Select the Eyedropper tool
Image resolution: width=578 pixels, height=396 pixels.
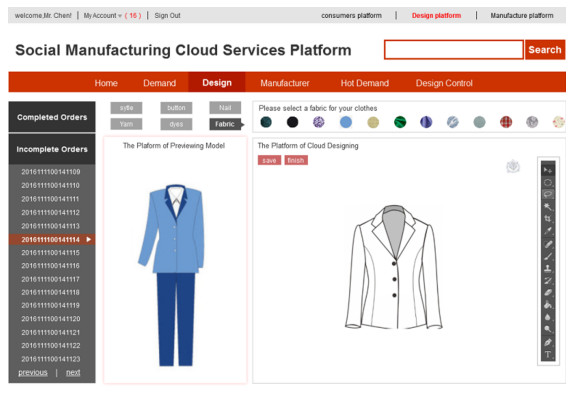click(x=548, y=231)
